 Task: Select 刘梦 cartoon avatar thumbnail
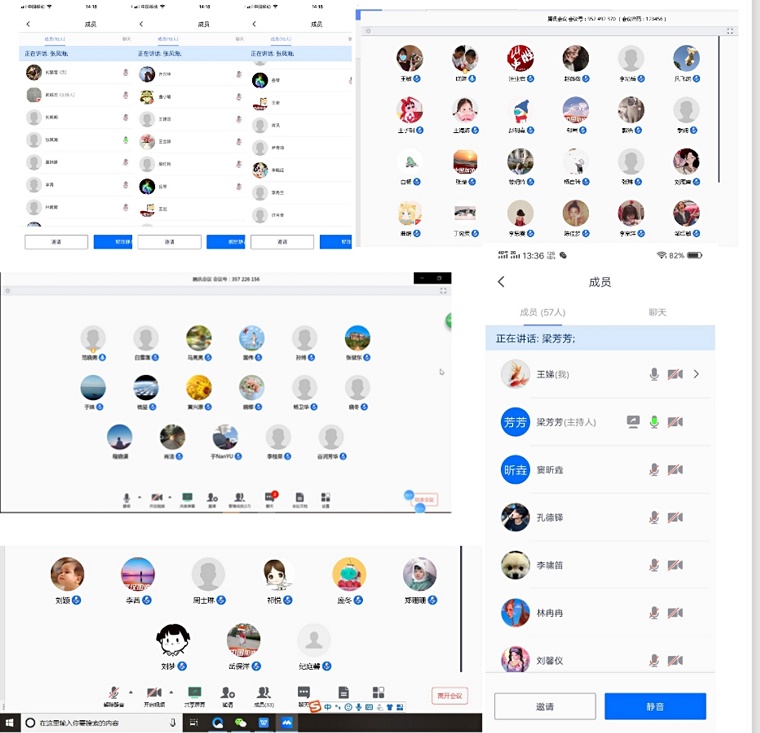tap(174, 639)
